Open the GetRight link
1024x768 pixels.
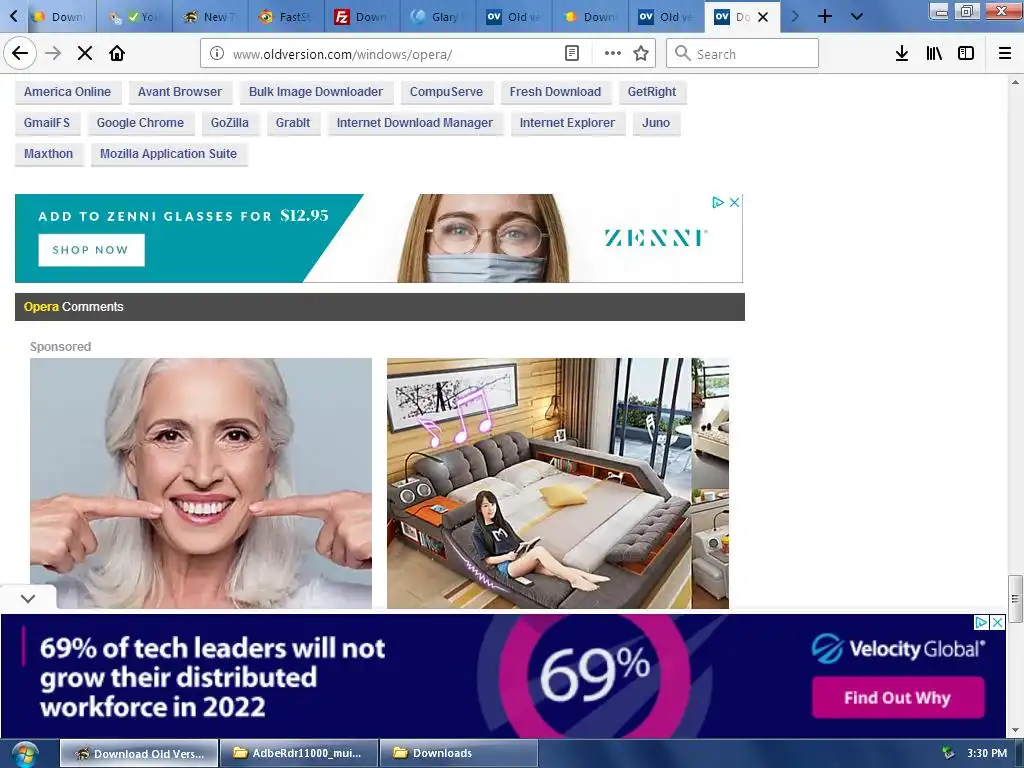pos(652,92)
